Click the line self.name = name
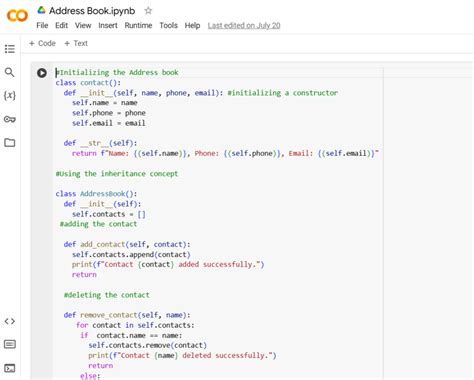This screenshot has width=474, height=380. click(105, 103)
